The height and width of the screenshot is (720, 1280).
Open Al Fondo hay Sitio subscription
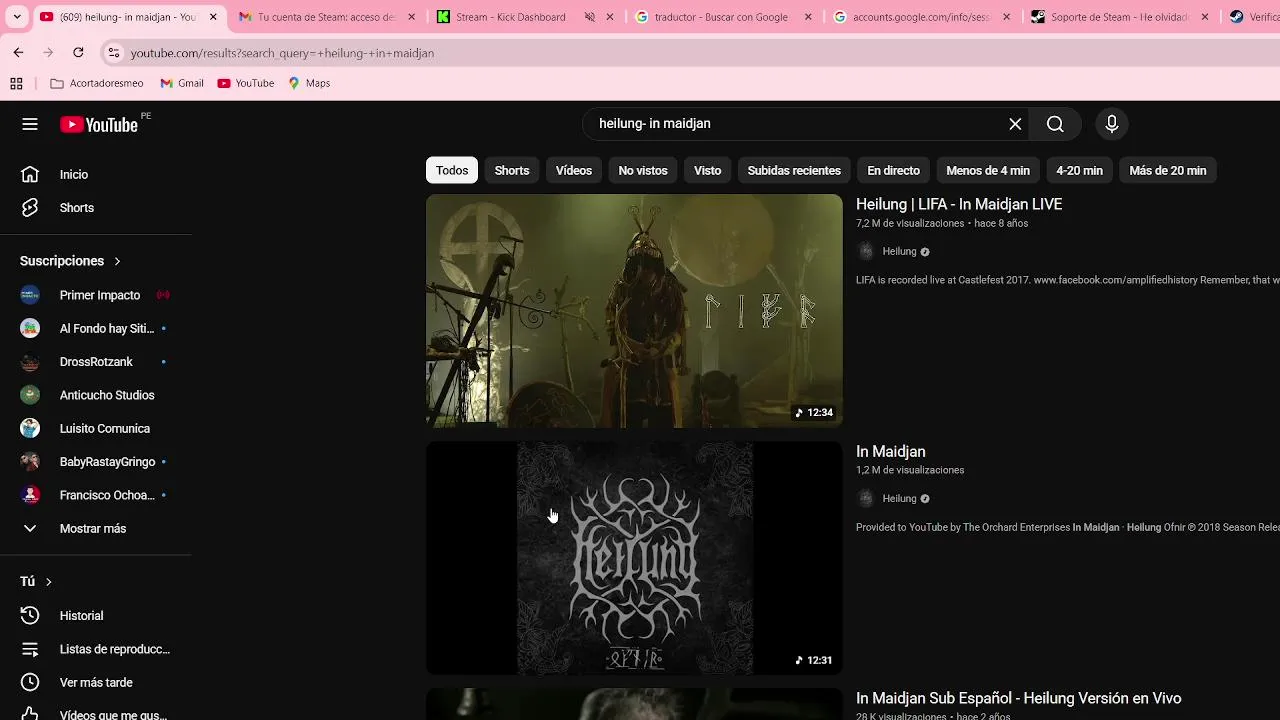point(95,328)
